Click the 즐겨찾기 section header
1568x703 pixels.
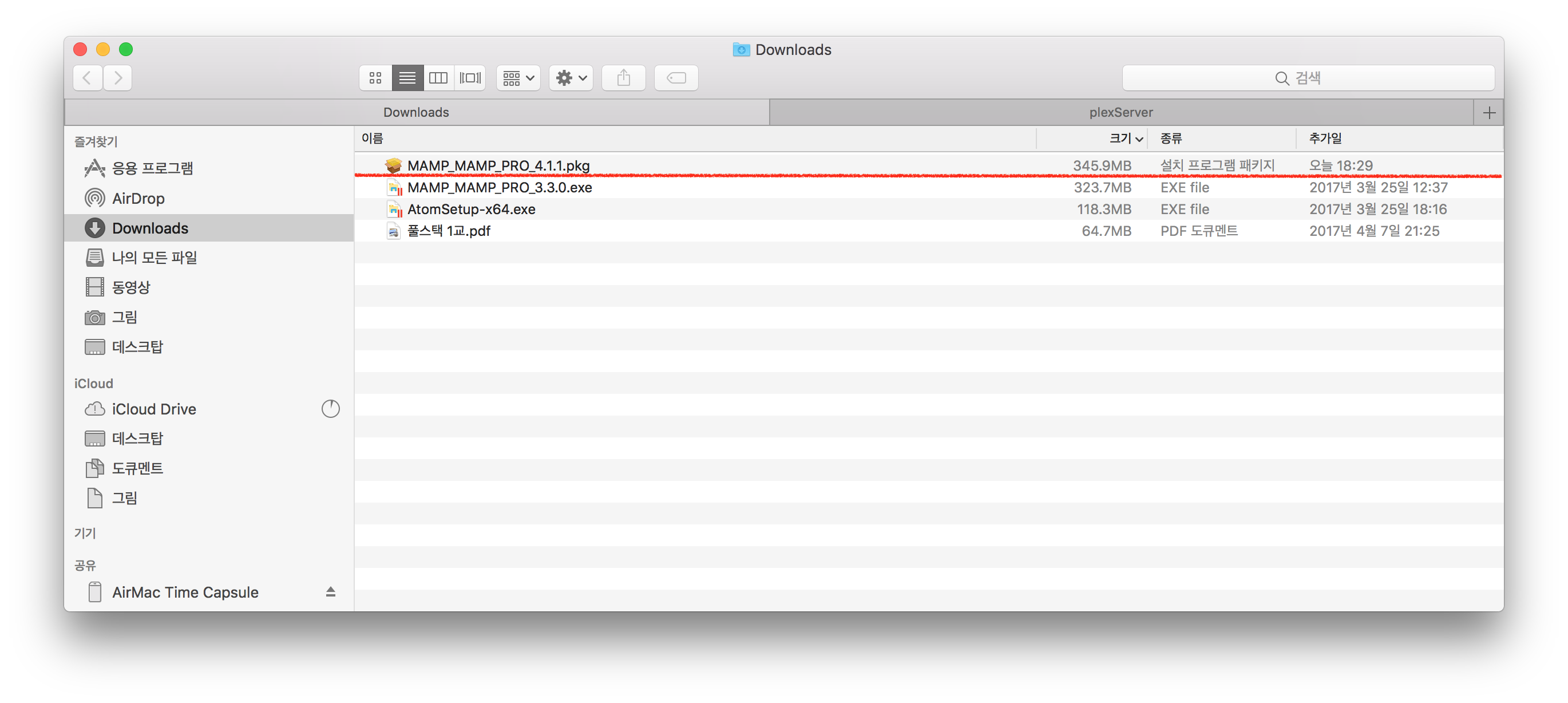point(96,141)
